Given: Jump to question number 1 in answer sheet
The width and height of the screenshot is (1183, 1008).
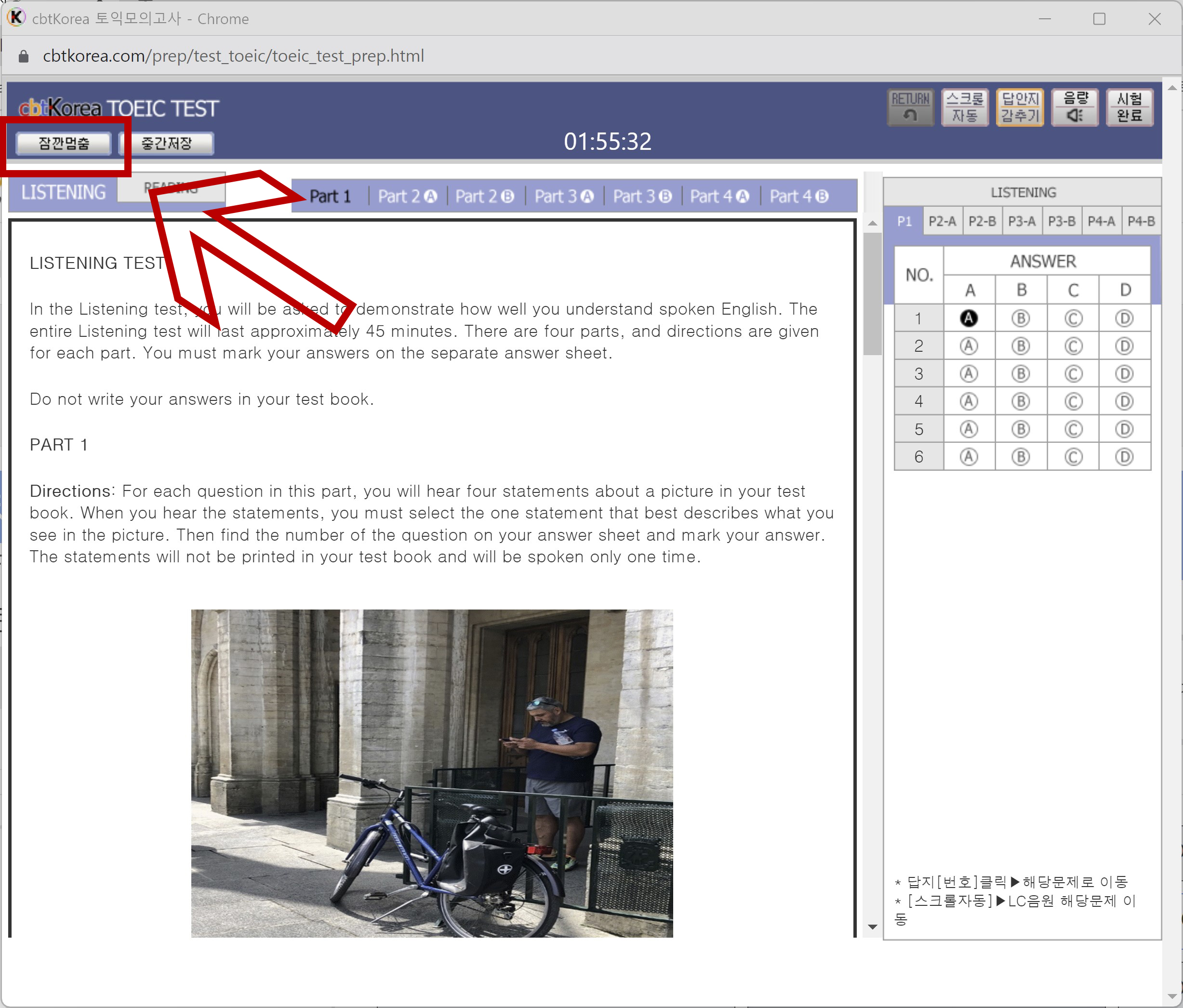Looking at the screenshot, I should 918,318.
